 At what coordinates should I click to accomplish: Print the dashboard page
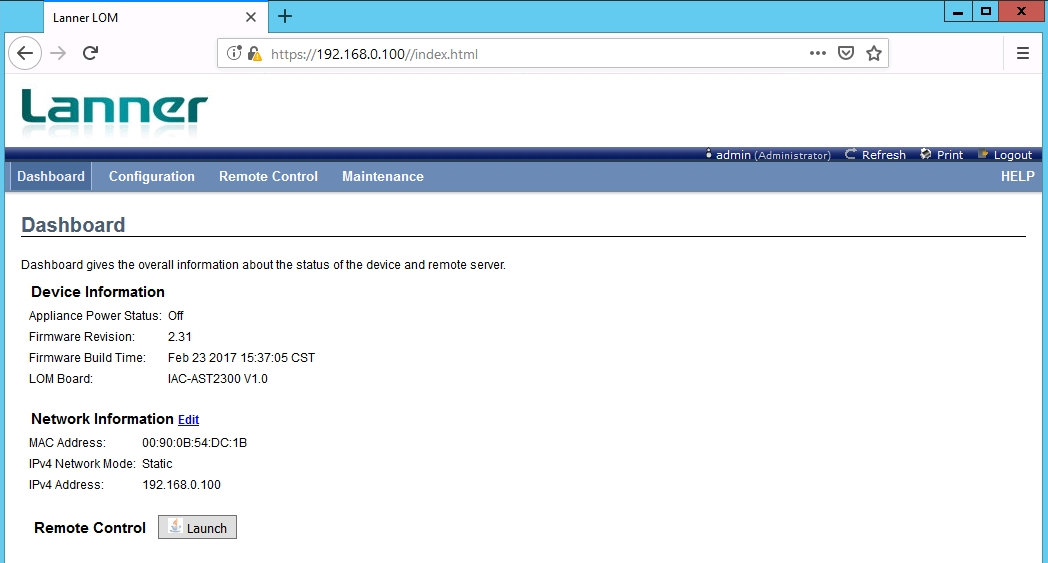950,155
